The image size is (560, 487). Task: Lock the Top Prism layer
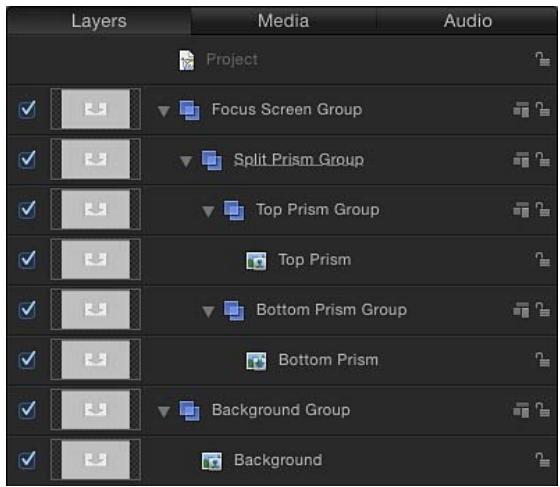click(542, 259)
